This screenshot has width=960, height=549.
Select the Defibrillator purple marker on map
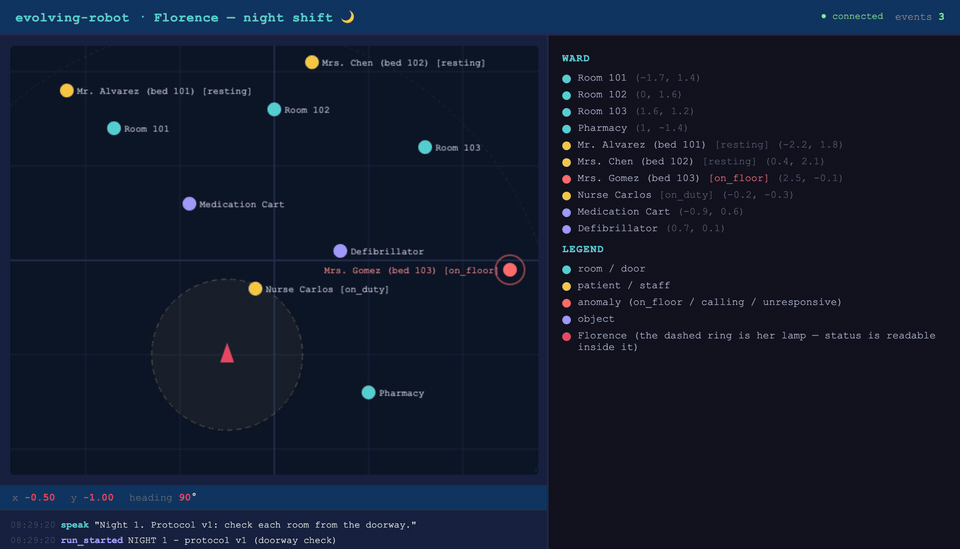pos(340,251)
